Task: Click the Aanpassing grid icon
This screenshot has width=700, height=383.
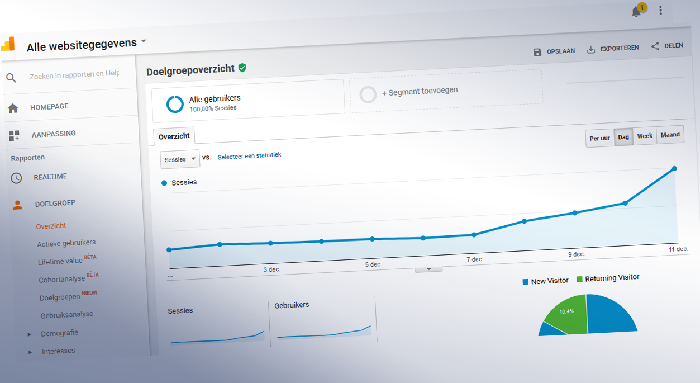Action: click(14, 135)
